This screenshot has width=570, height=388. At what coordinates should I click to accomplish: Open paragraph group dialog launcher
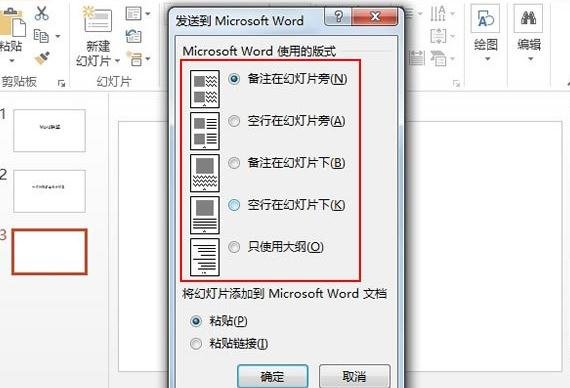pos(456,84)
